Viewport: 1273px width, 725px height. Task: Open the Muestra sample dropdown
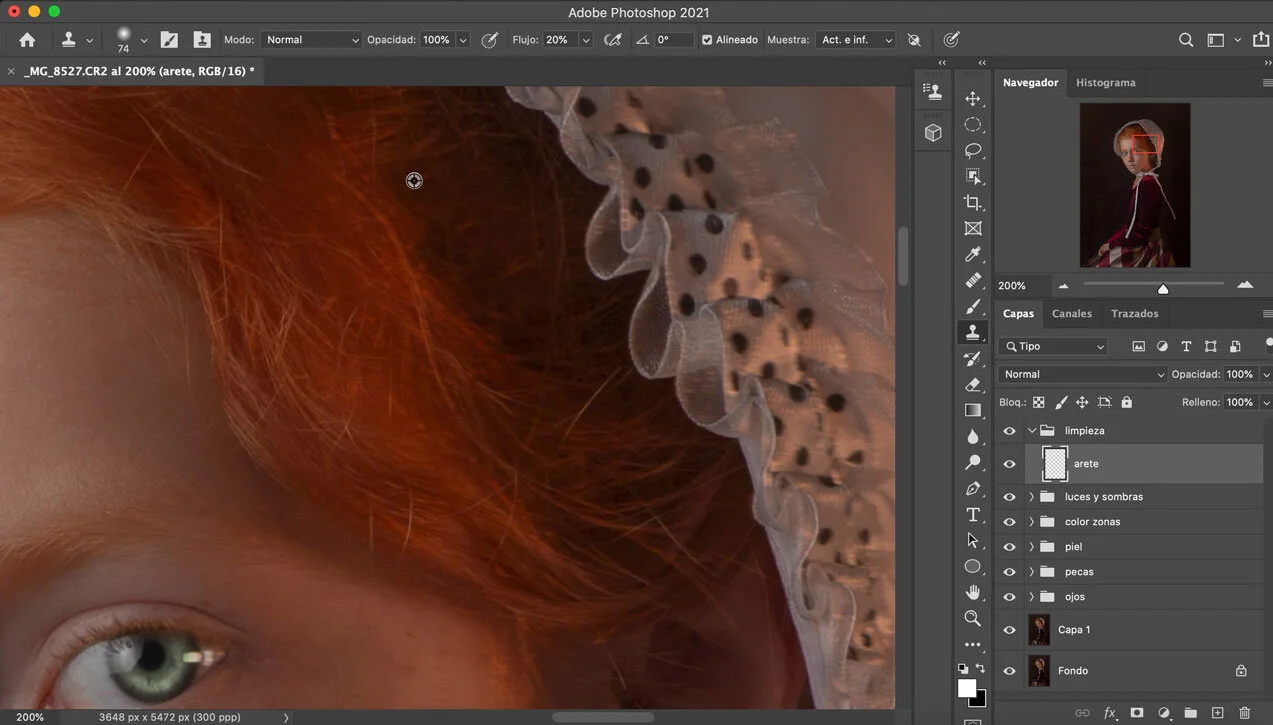click(x=855, y=40)
